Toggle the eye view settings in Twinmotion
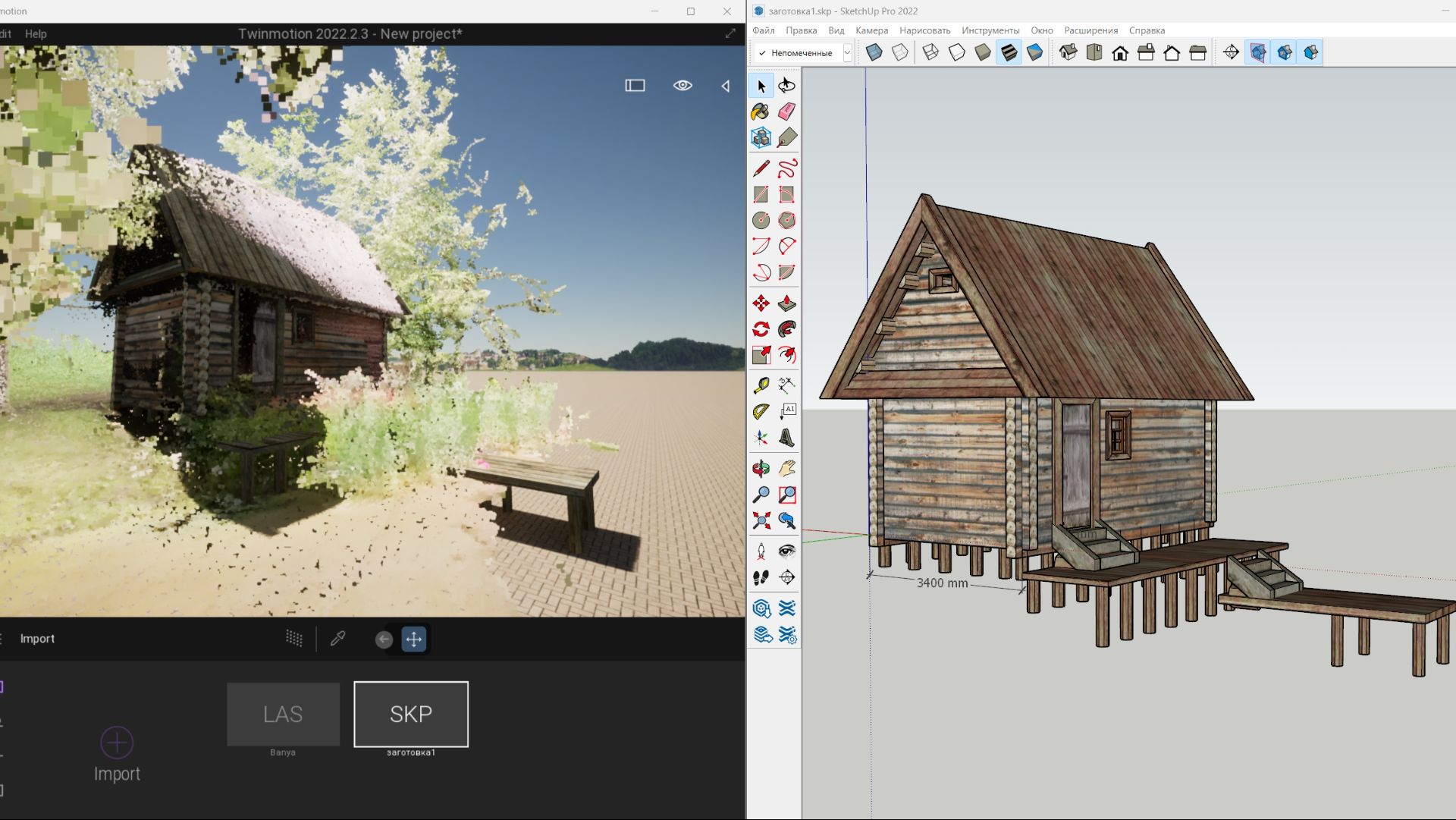1456x820 pixels. click(682, 86)
